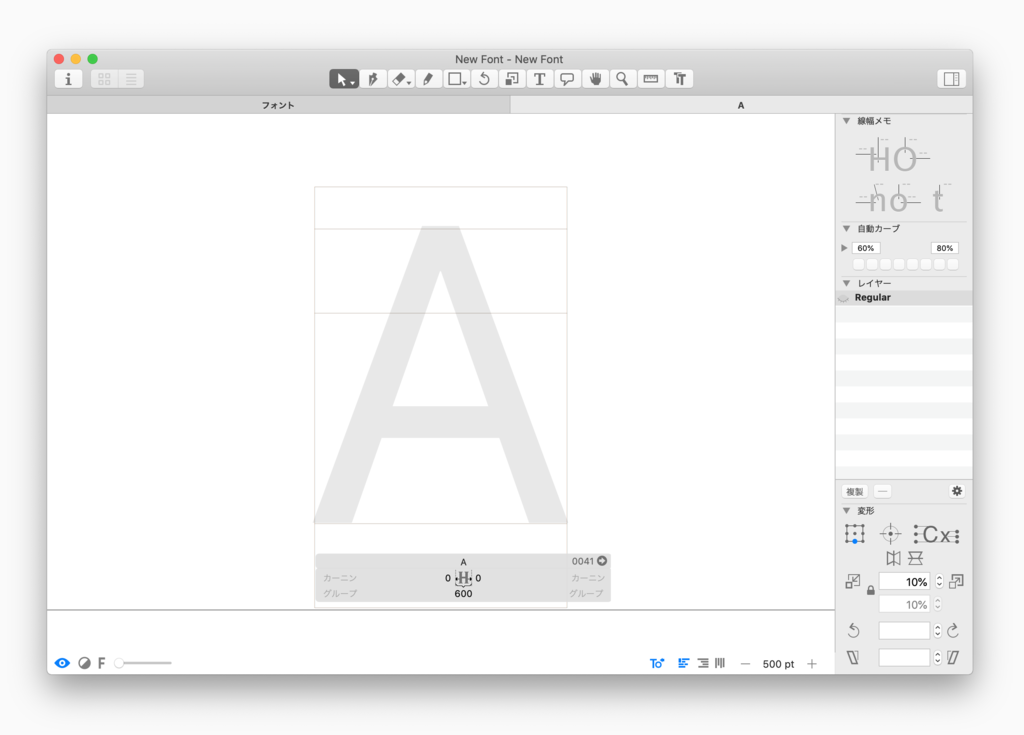Select the Annotation speech bubble tool

(x=567, y=79)
